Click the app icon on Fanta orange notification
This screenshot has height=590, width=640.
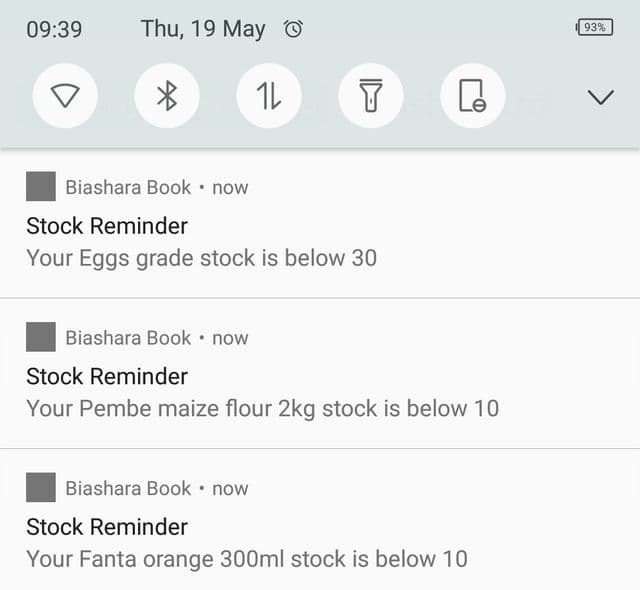coord(40,488)
